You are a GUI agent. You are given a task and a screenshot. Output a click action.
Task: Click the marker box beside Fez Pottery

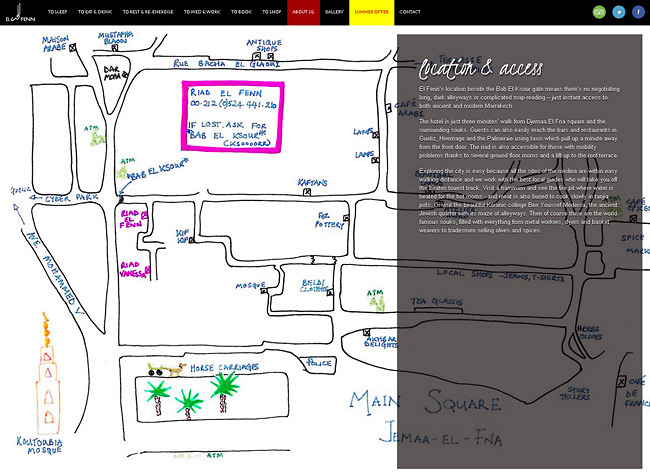[x=346, y=218]
